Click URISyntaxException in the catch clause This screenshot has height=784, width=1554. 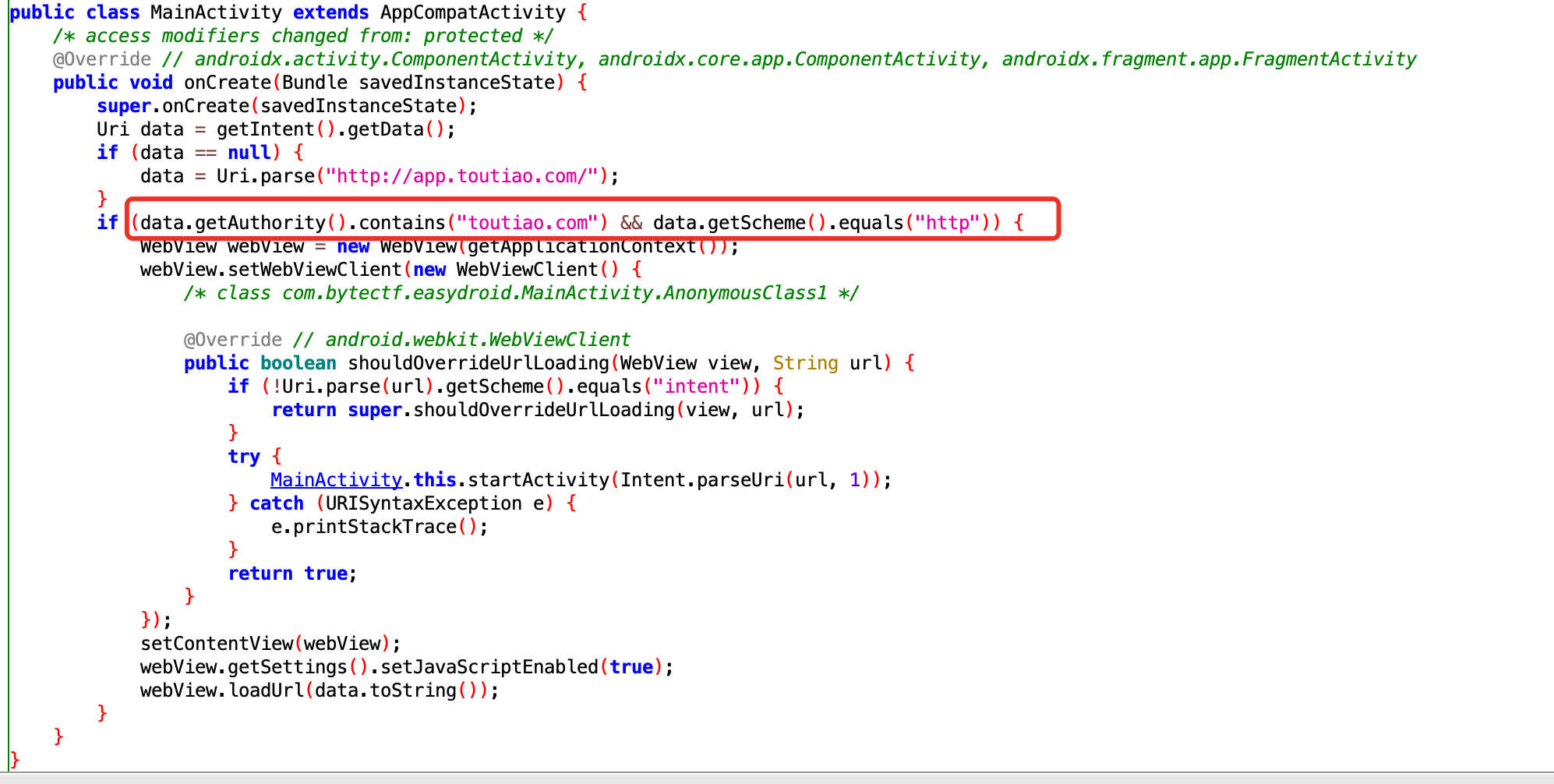(423, 503)
